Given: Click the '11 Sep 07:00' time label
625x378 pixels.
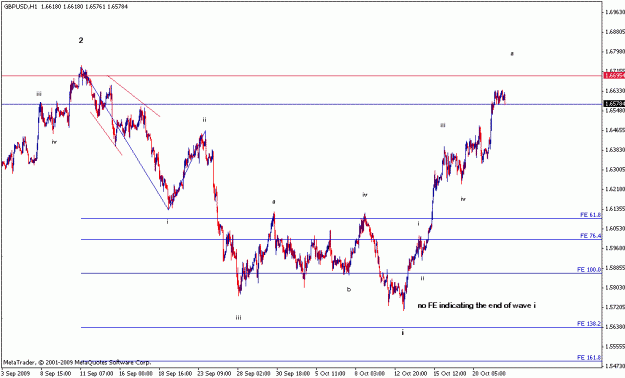Looking at the screenshot, I should pyautogui.click(x=96, y=374).
